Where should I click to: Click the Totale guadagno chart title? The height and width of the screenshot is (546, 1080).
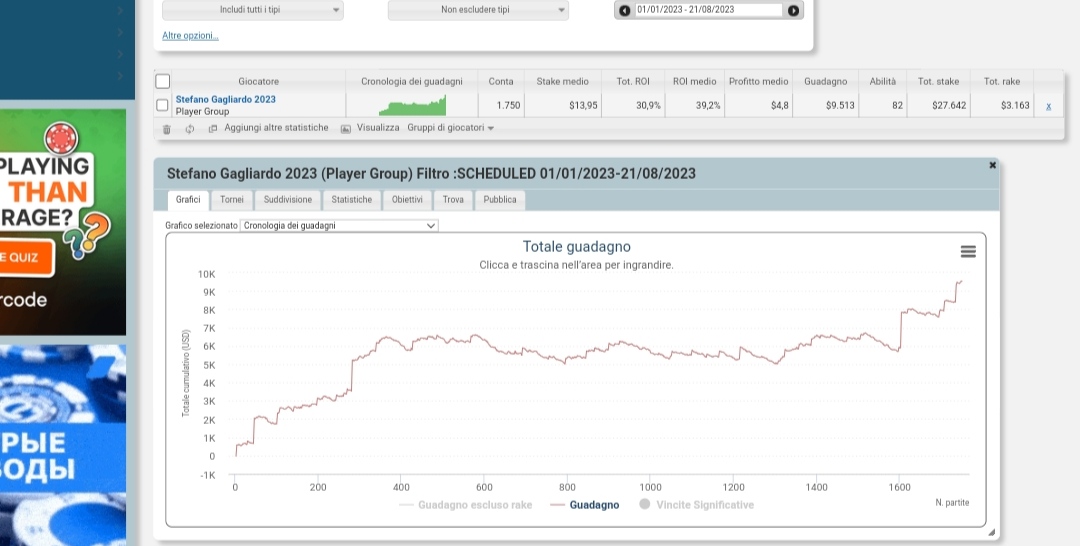click(577, 246)
